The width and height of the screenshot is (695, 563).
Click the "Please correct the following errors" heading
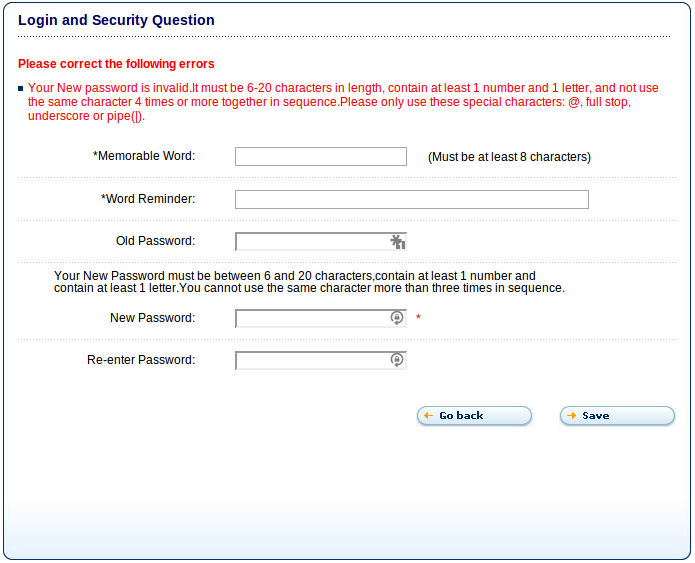tap(116, 64)
